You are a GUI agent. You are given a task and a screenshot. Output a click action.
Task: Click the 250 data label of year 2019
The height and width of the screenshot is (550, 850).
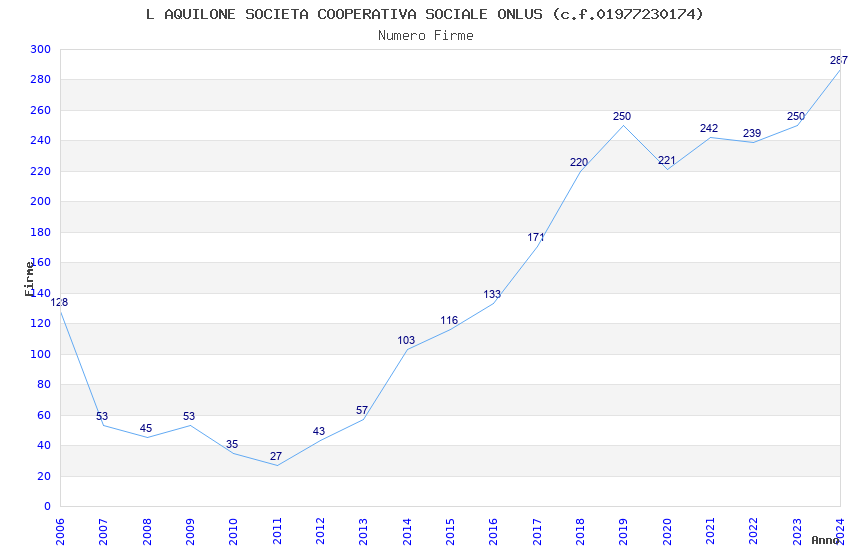pos(622,116)
